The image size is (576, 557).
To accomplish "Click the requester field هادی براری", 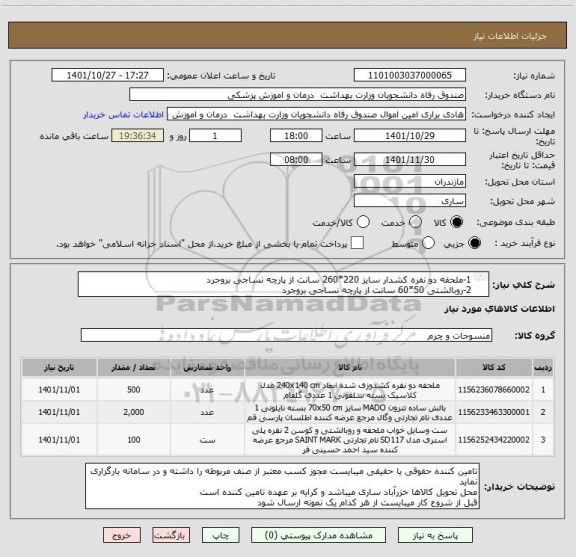I will pyautogui.click(x=316, y=115).
